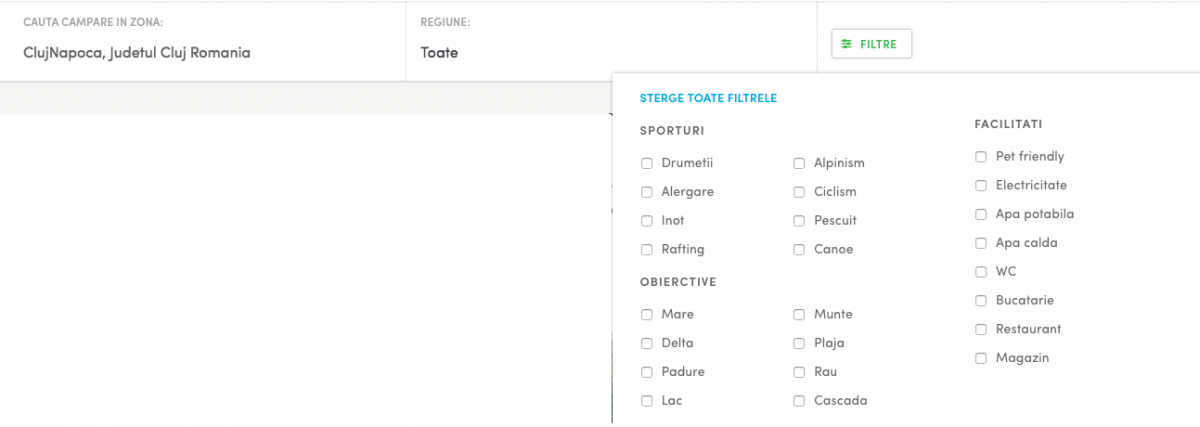Viewport: 1200px width, 427px height.
Task: Check the Drumetii sport checkbox
Action: (x=647, y=163)
